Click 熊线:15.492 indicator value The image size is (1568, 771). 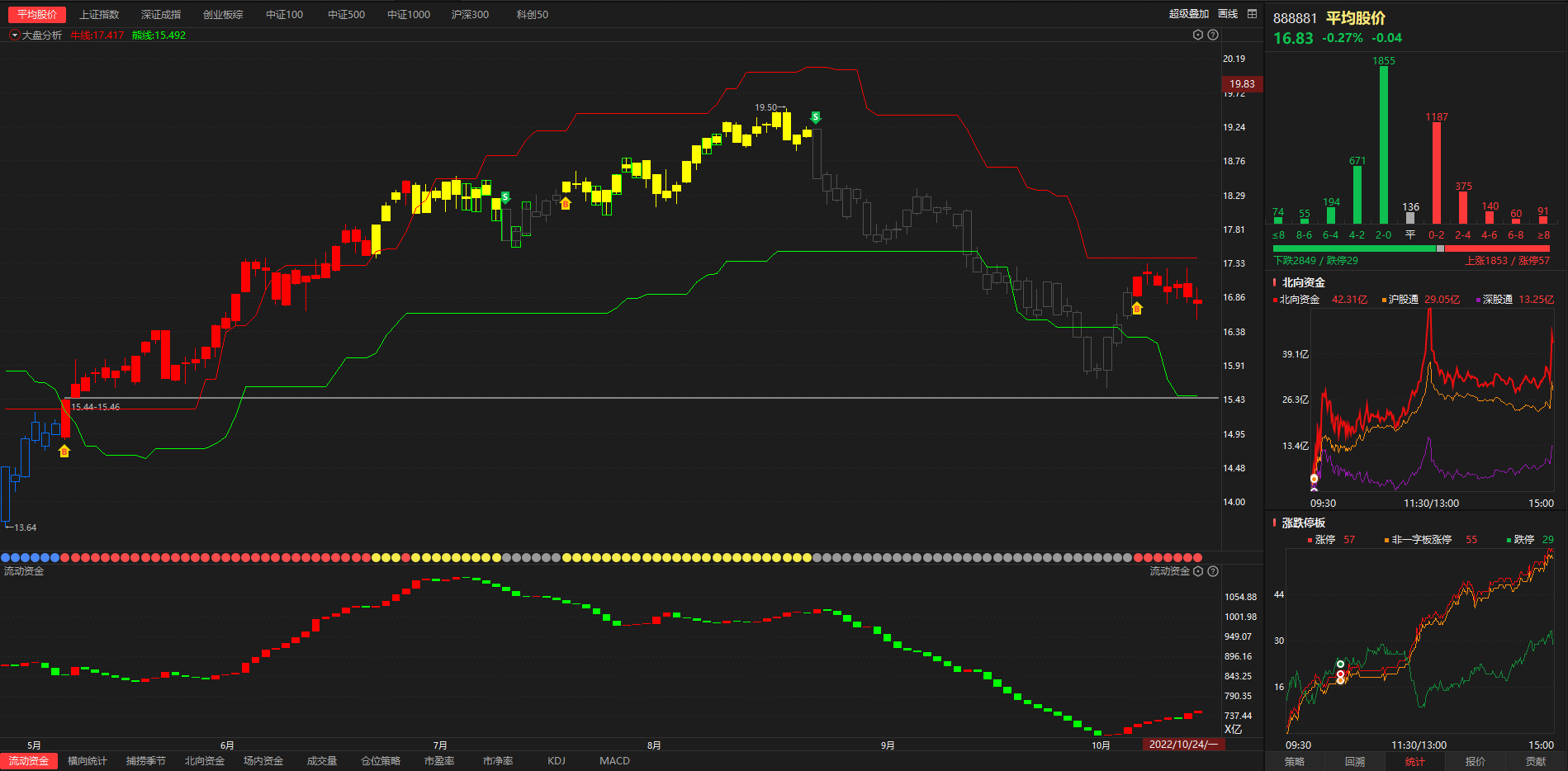tap(159, 35)
